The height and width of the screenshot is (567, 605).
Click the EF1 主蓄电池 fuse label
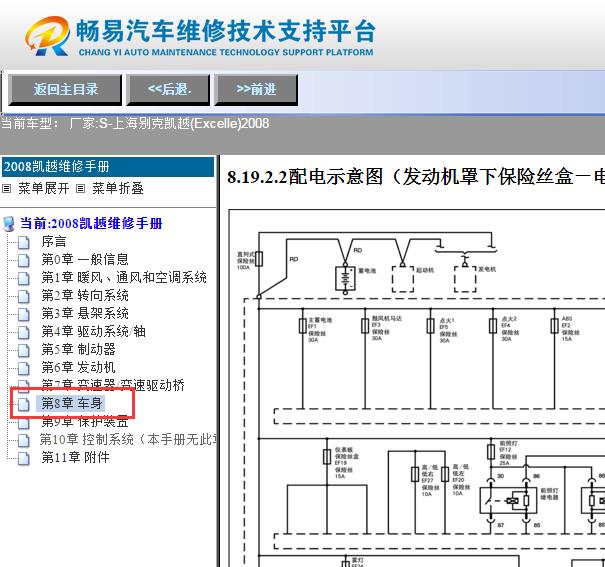coord(320,330)
